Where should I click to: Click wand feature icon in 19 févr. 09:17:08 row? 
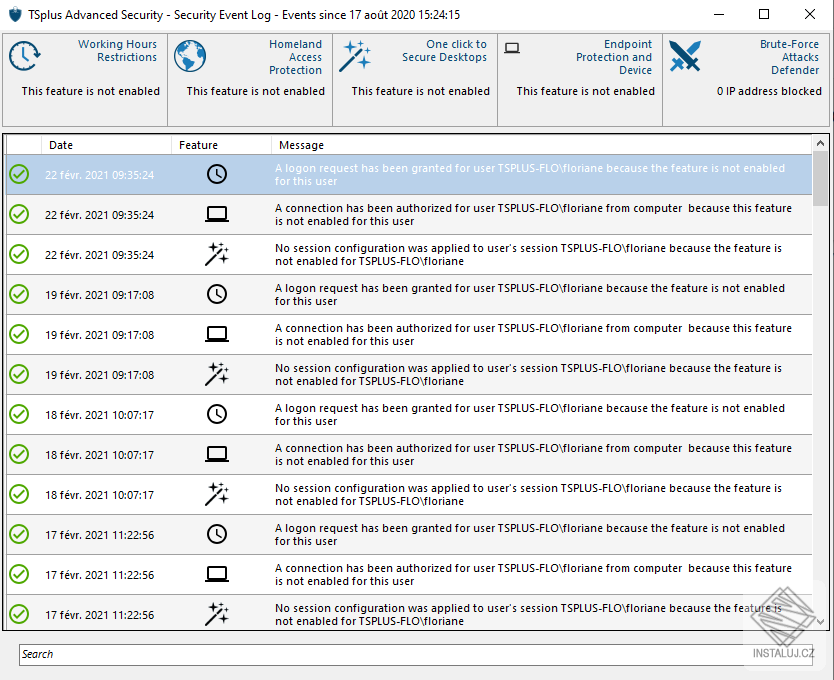pyautogui.click(x=217, y=374)
